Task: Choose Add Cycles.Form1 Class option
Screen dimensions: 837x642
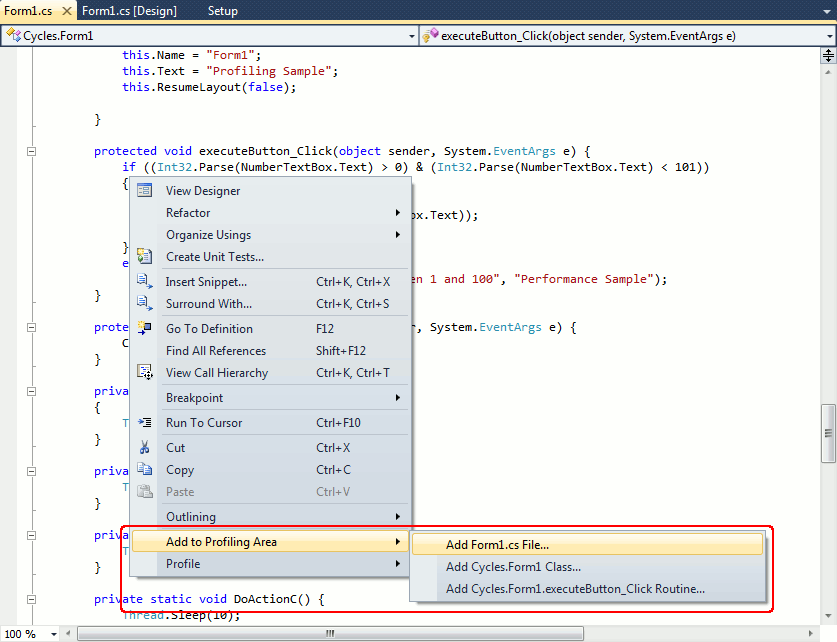Action: [x=587, y=567]
